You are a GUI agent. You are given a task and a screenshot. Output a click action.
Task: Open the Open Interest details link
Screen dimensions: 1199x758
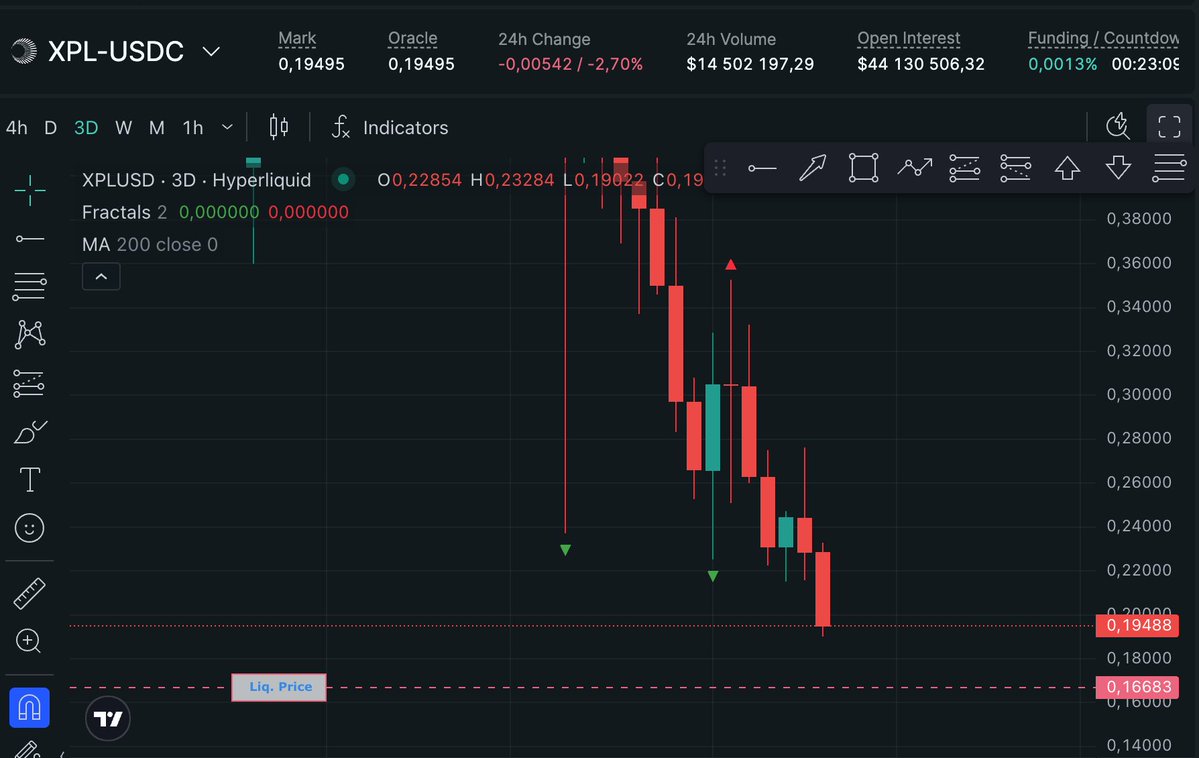click(x=908, y=38)
